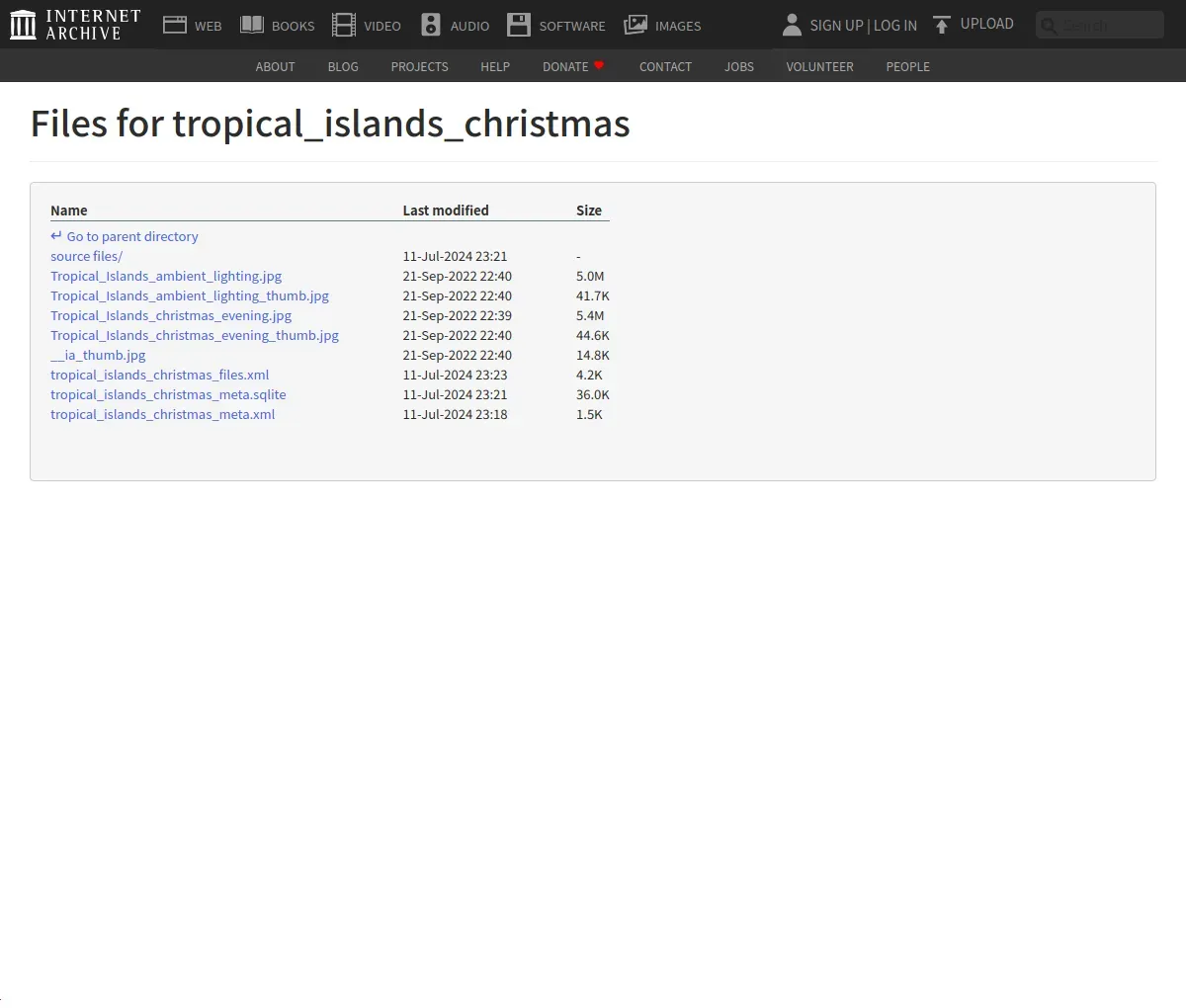
Task: Focus the Search input field
Action: point(1100,25)
